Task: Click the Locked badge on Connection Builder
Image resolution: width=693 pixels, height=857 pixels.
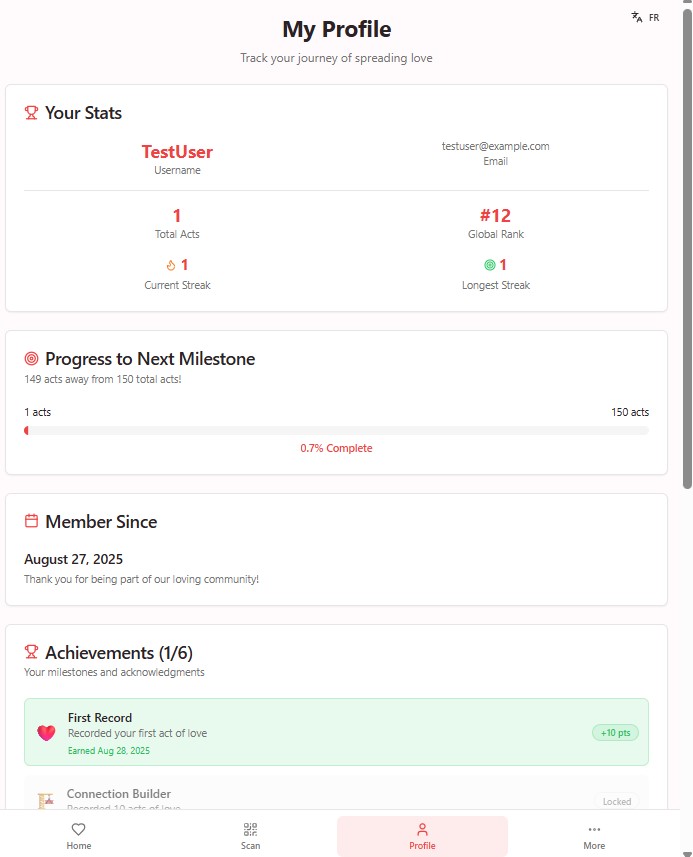Action: (x=617, y=801)
